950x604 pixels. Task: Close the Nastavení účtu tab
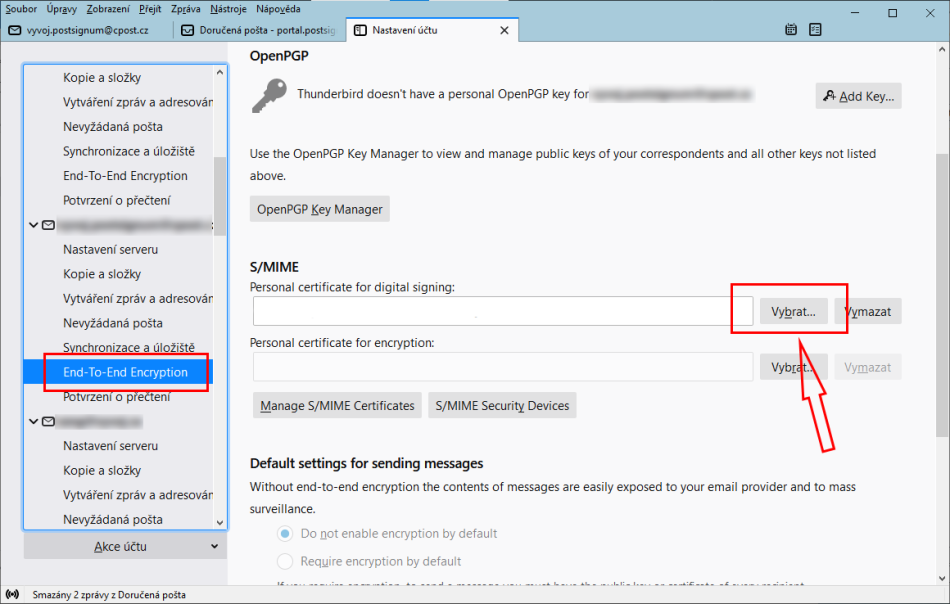[x=504, y=30]
